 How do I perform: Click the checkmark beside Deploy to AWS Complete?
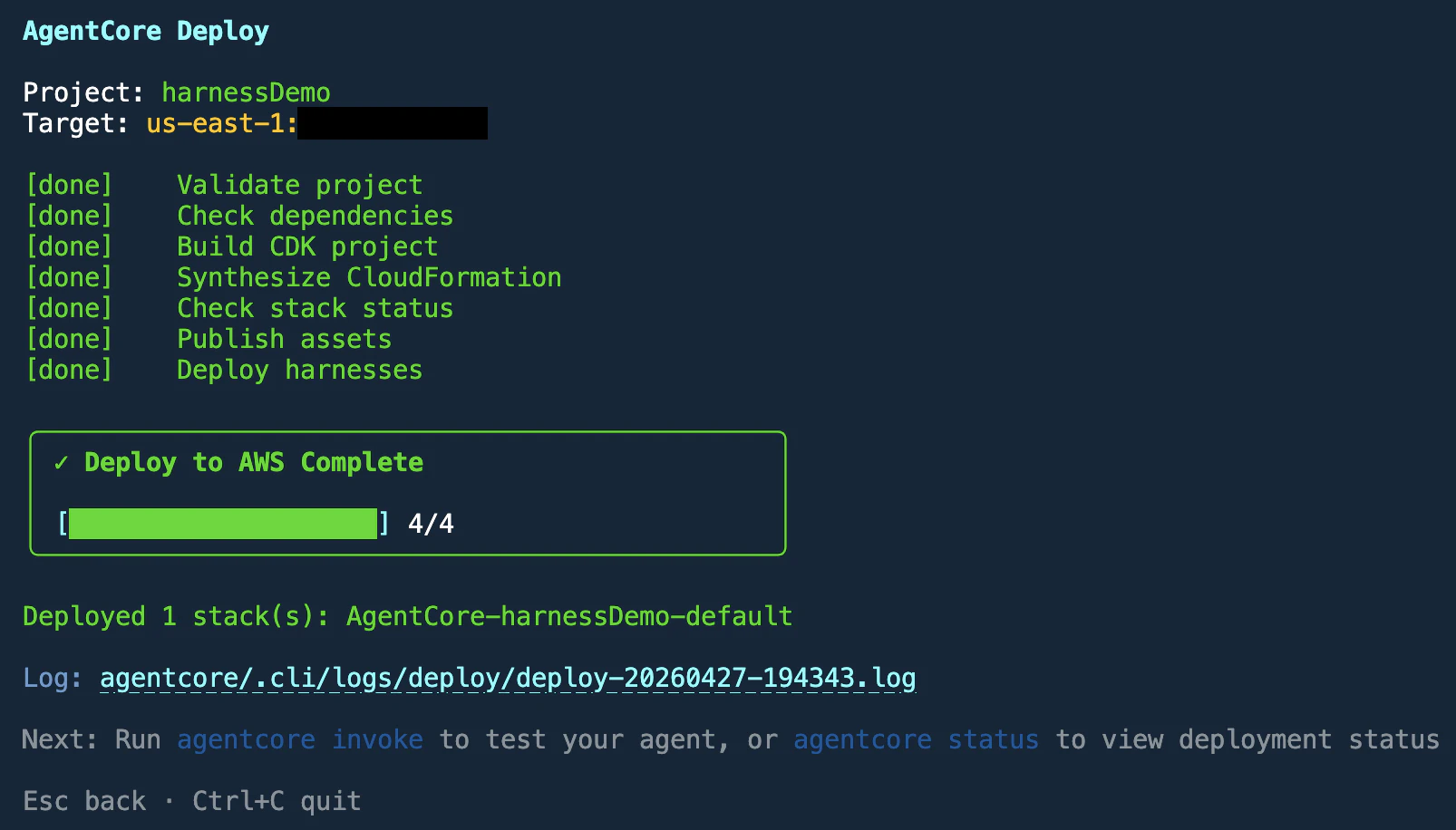[61, 462]
